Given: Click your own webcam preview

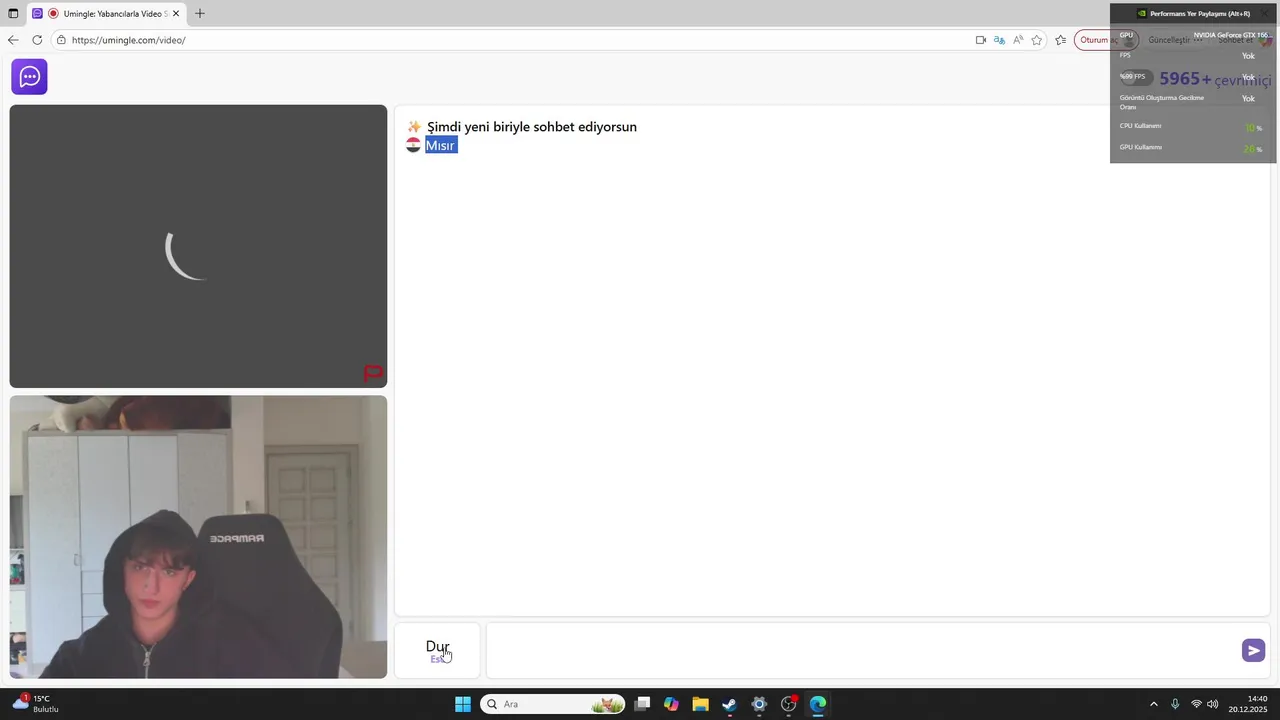Looking at the screenshot, I should point(198,537).
